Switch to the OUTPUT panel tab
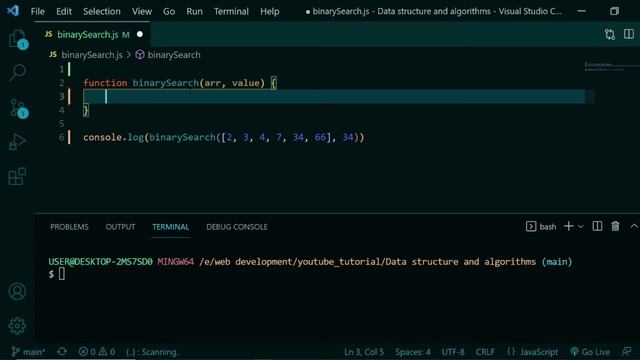Image resolution: width=640 pixels, height=360 pixels. click(120, 227)
